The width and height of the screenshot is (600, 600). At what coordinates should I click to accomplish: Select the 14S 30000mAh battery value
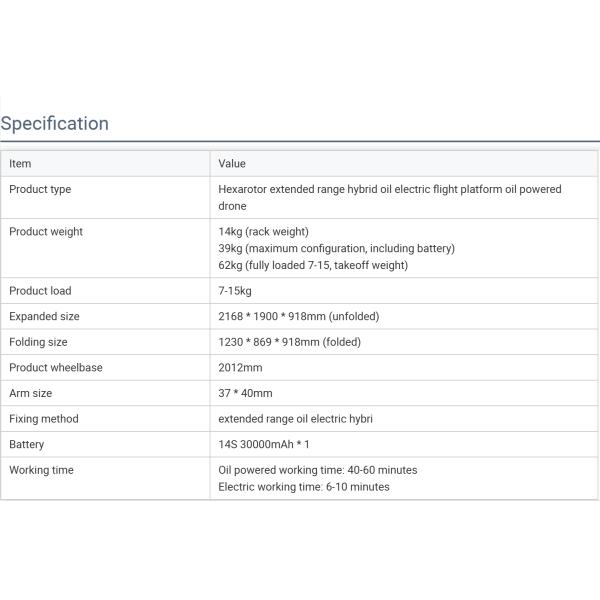click(264, 445)
